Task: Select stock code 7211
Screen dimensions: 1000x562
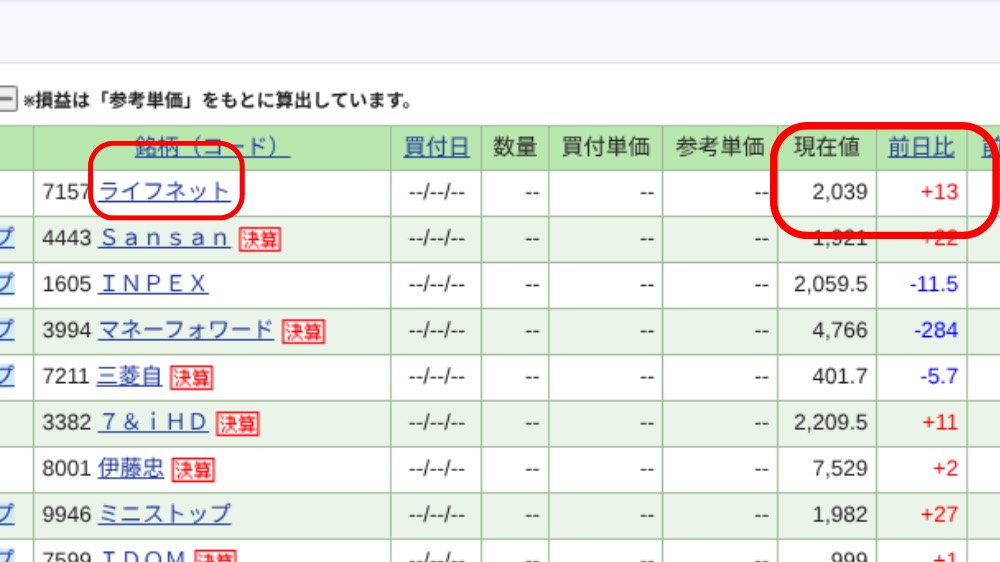Action: pos(65,376)
